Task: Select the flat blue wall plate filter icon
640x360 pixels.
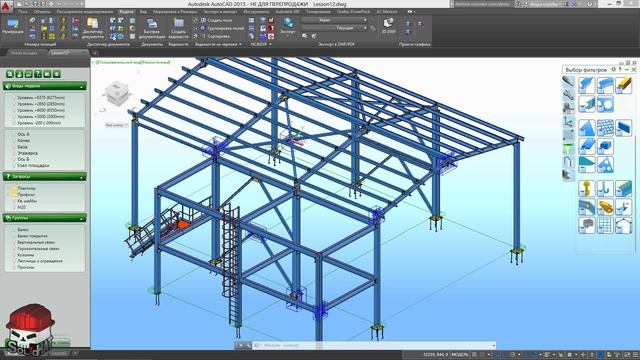Action: (623, 128)
